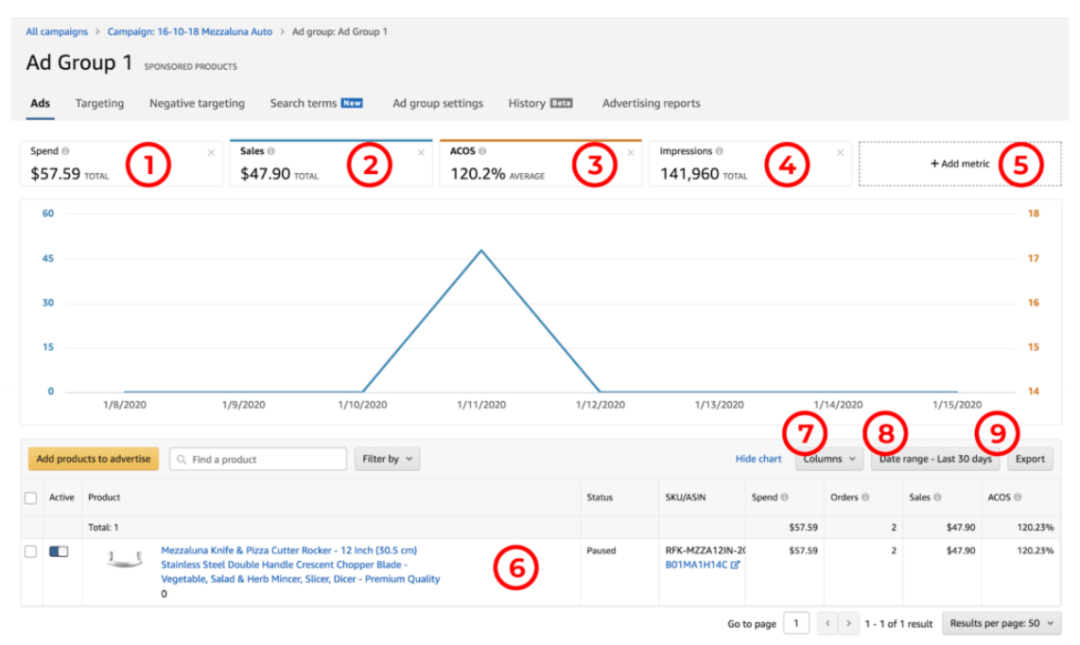
Task: Open the Search terms tab
Action: 303,103
